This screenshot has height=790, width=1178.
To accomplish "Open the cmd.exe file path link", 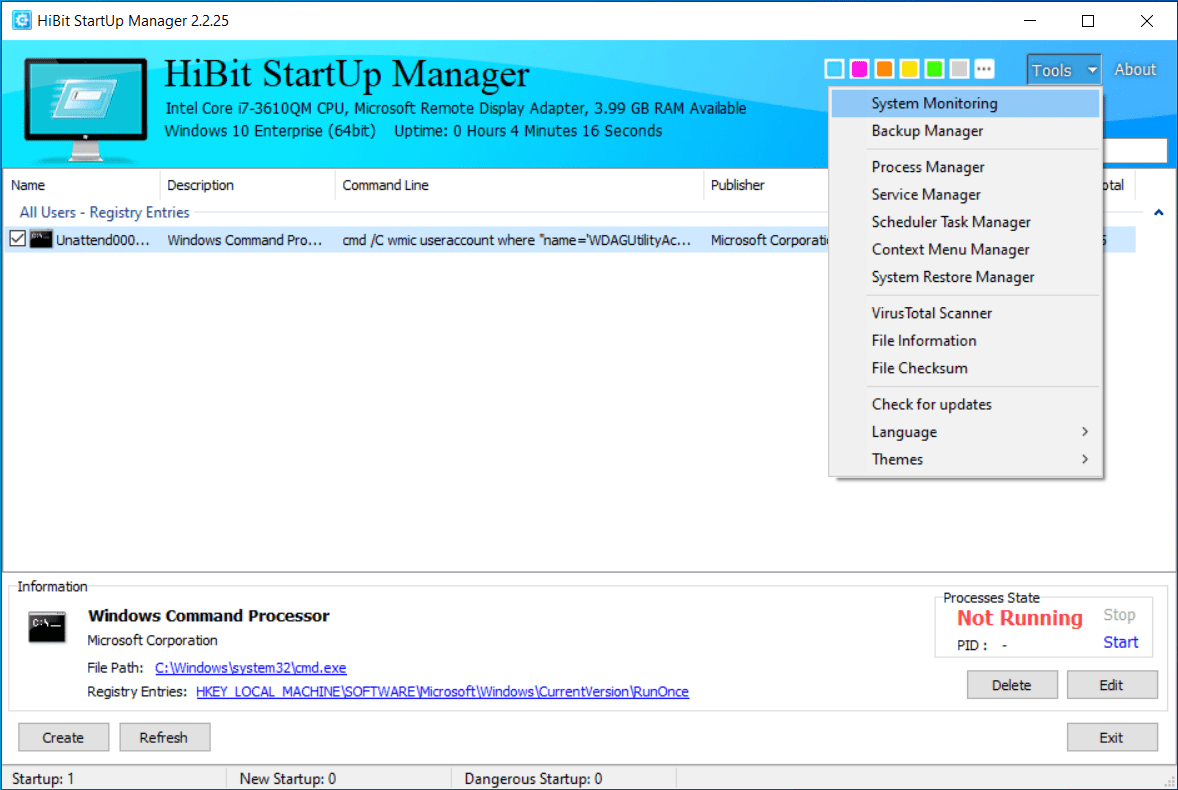I will tap(250, 668).
